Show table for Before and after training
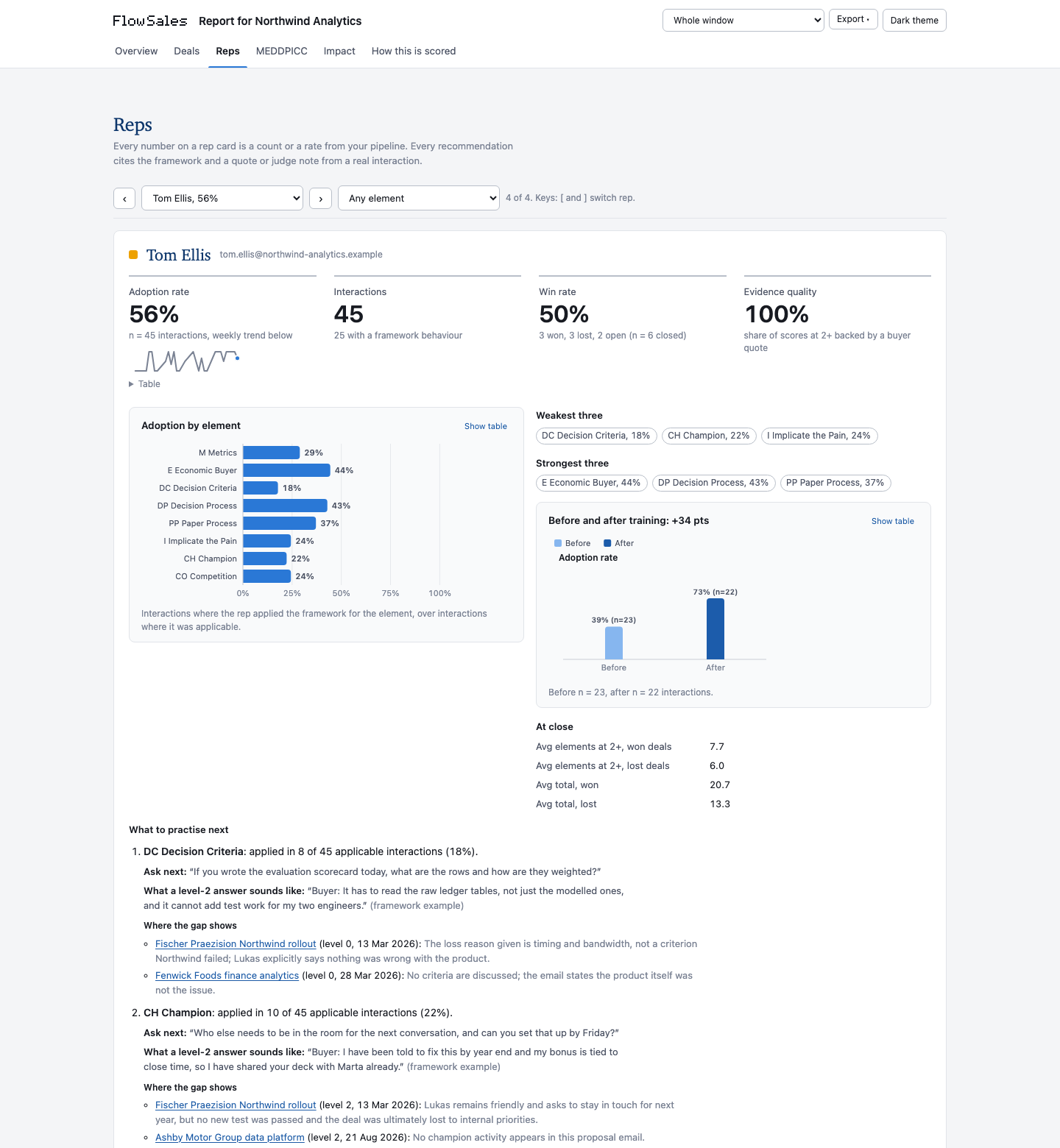1060x1148 pixels. pos(893,521)
